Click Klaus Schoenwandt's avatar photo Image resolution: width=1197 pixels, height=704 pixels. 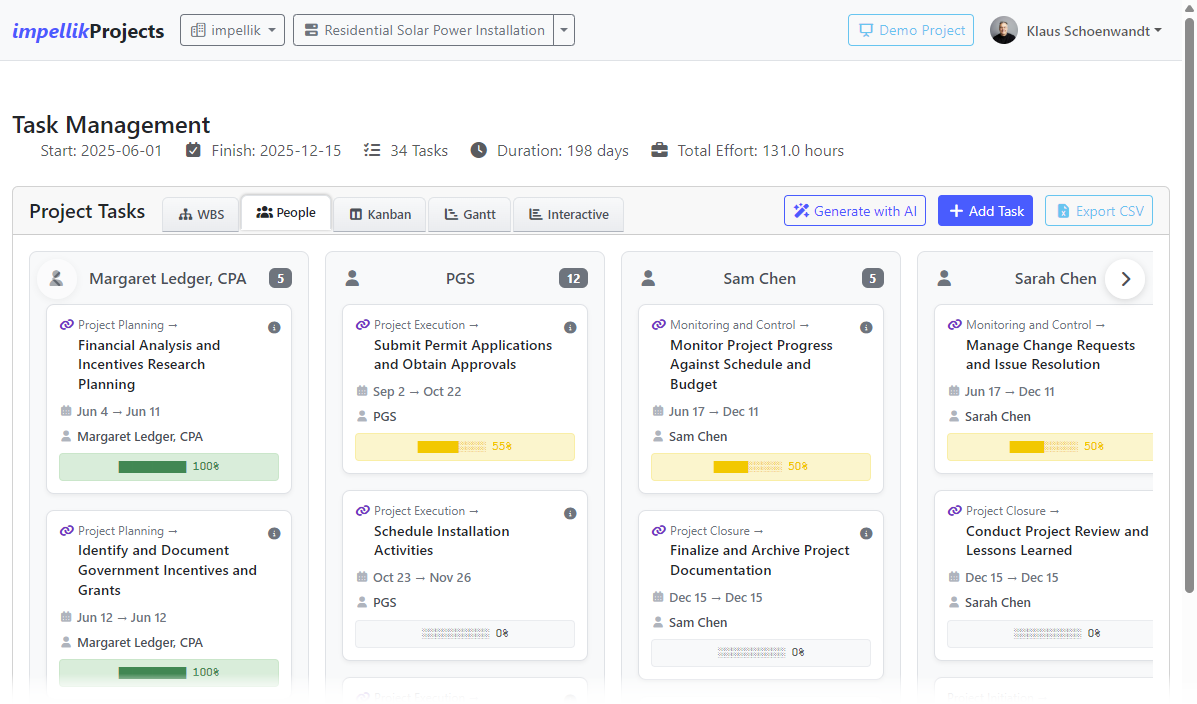1004,31
